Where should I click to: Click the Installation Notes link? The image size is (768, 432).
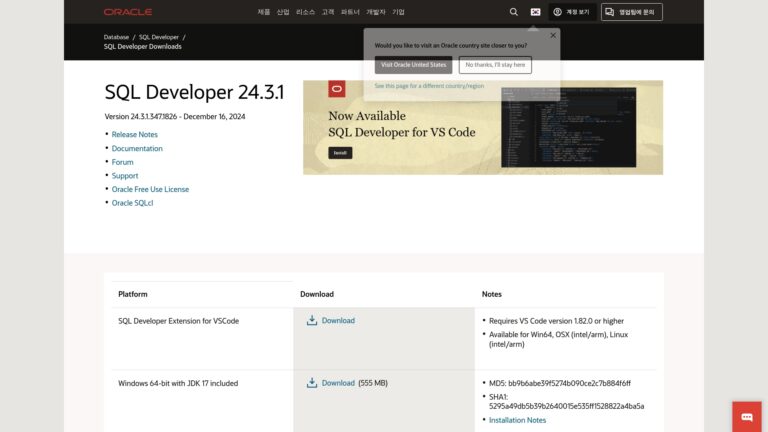[x=517, y=420]
